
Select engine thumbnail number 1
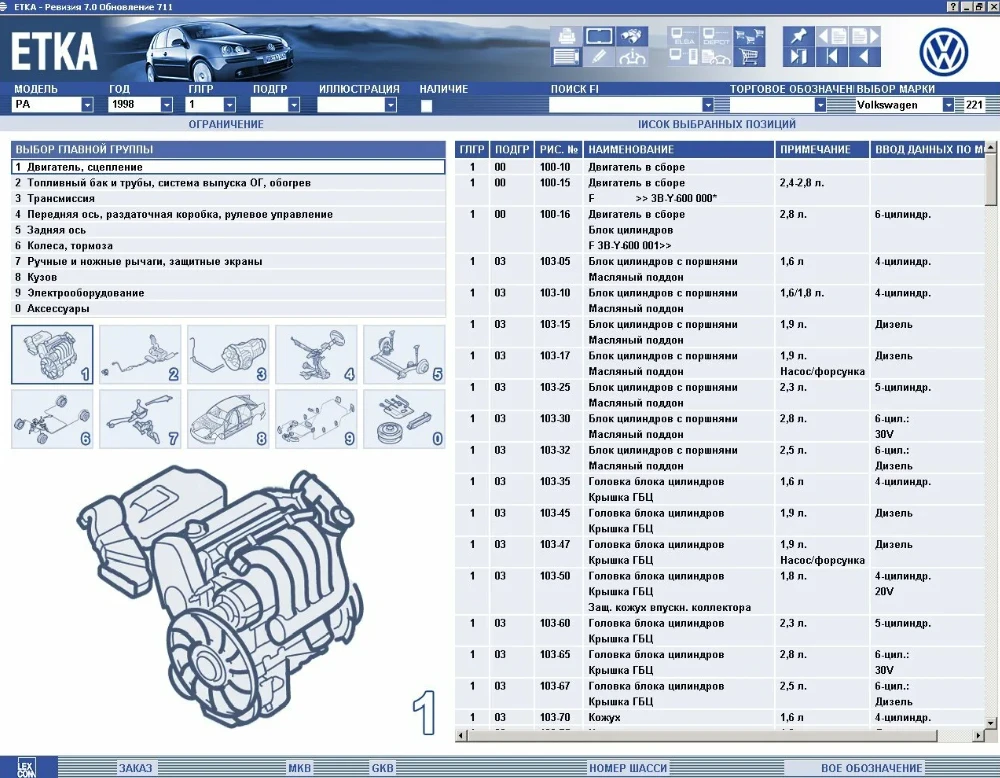pos(52,355)
